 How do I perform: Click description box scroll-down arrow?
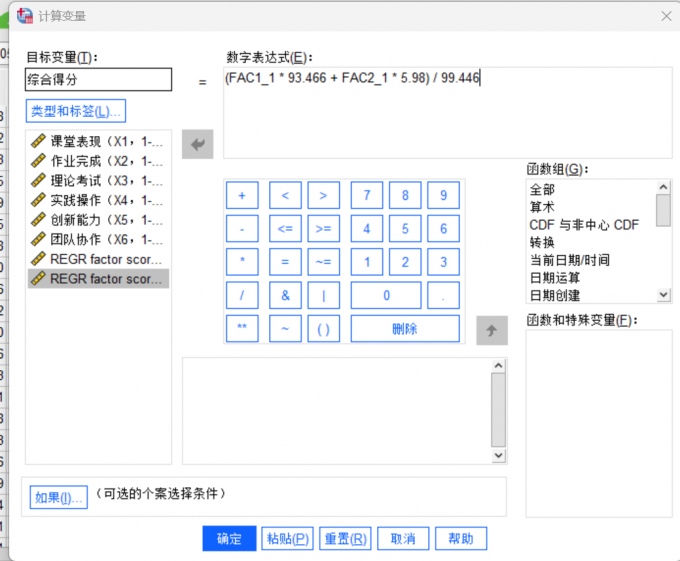[498, 455]
